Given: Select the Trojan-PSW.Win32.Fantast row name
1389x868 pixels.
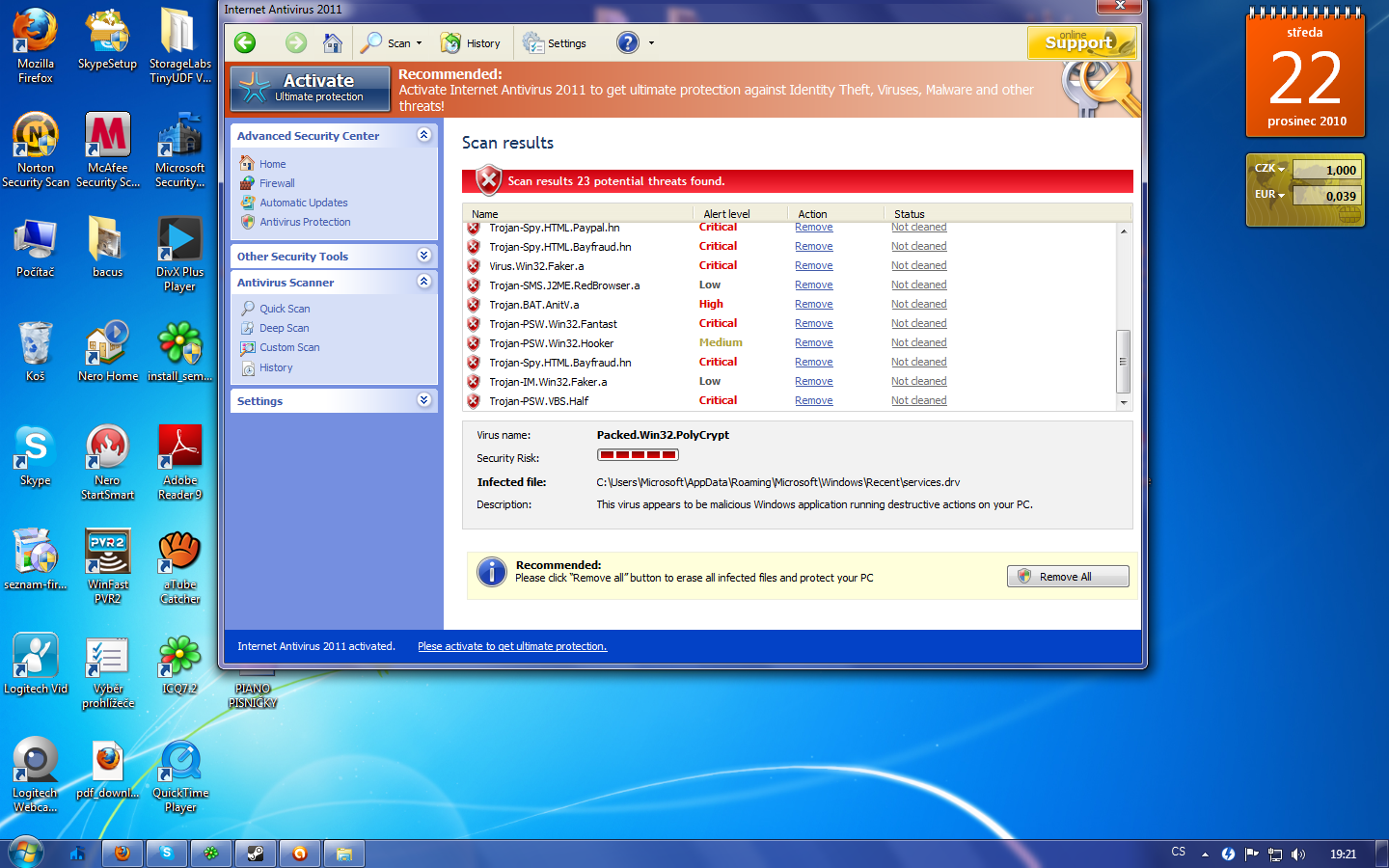Looking at the screenshot, I should click(x=553, y=324).
